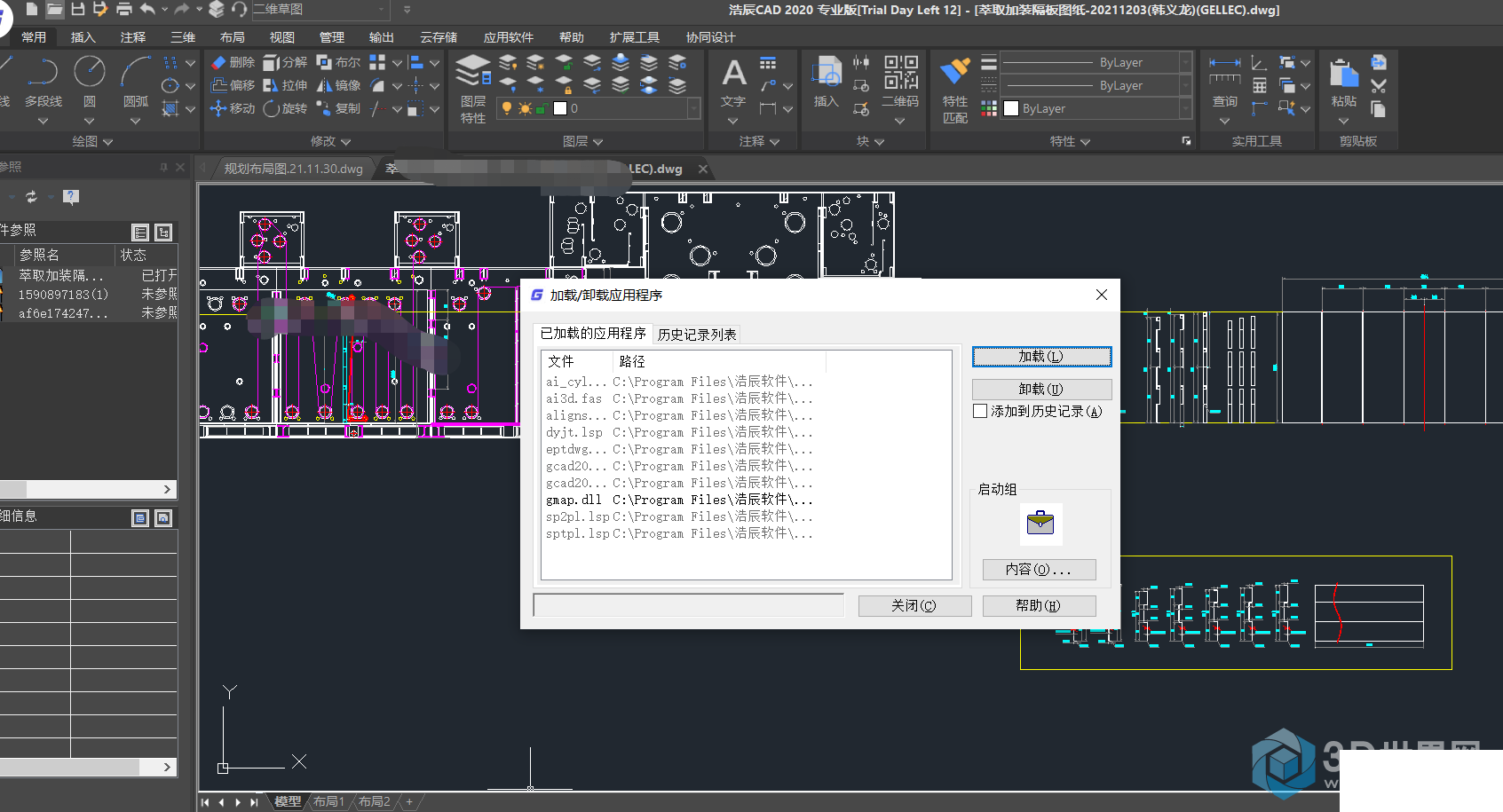Switch details pane to details mode
The height and width of the screenshot is (812, 1503).
click(x=140, y=518)
